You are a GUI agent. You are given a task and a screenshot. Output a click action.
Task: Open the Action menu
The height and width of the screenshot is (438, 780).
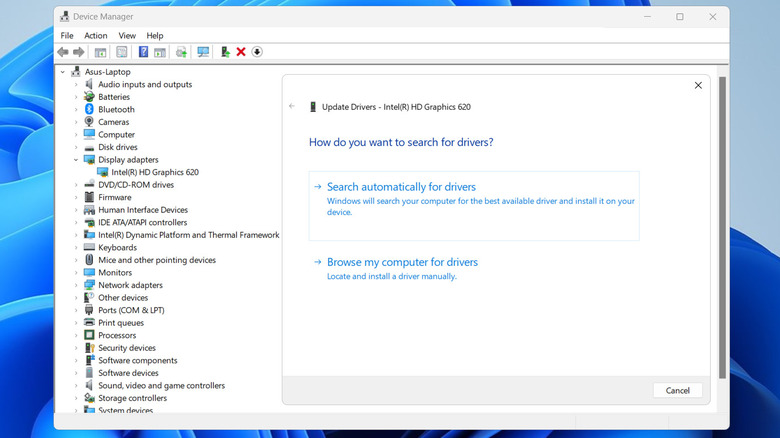tap(96, 35)
